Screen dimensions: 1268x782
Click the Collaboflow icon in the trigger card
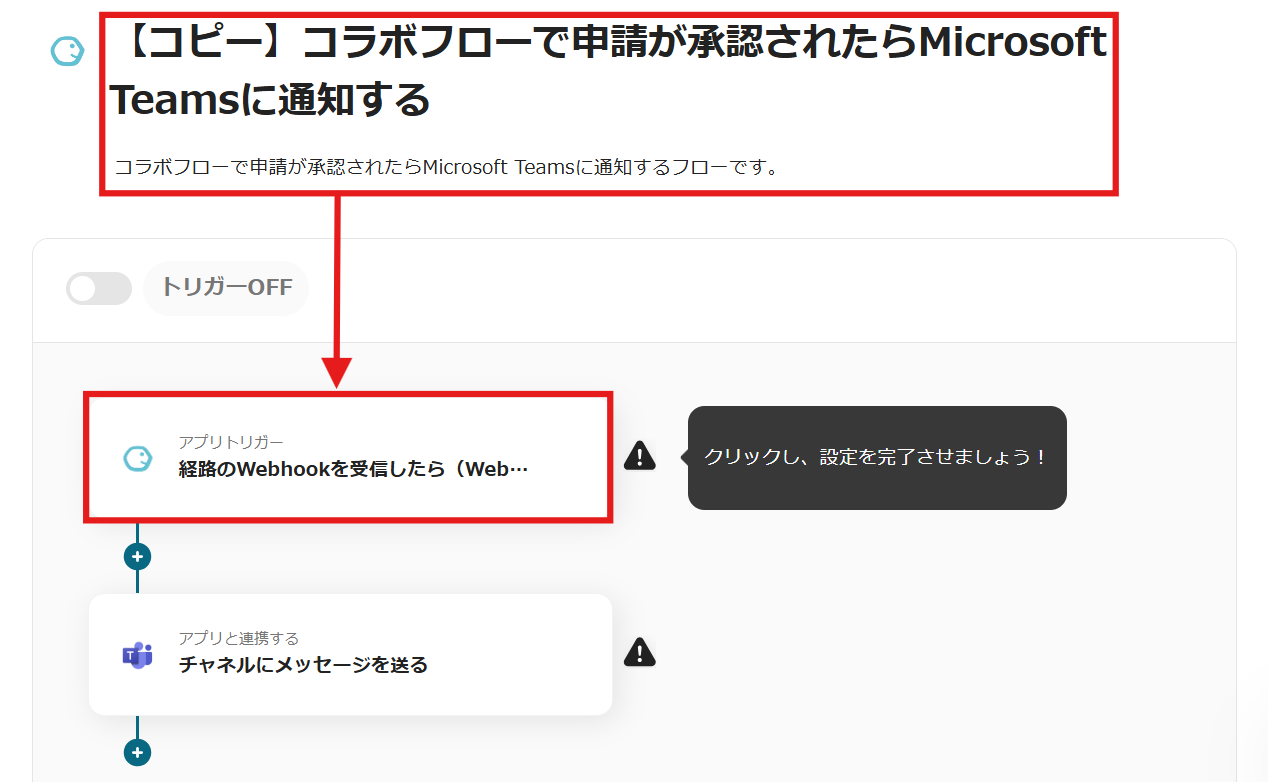[x=137, y=458]
